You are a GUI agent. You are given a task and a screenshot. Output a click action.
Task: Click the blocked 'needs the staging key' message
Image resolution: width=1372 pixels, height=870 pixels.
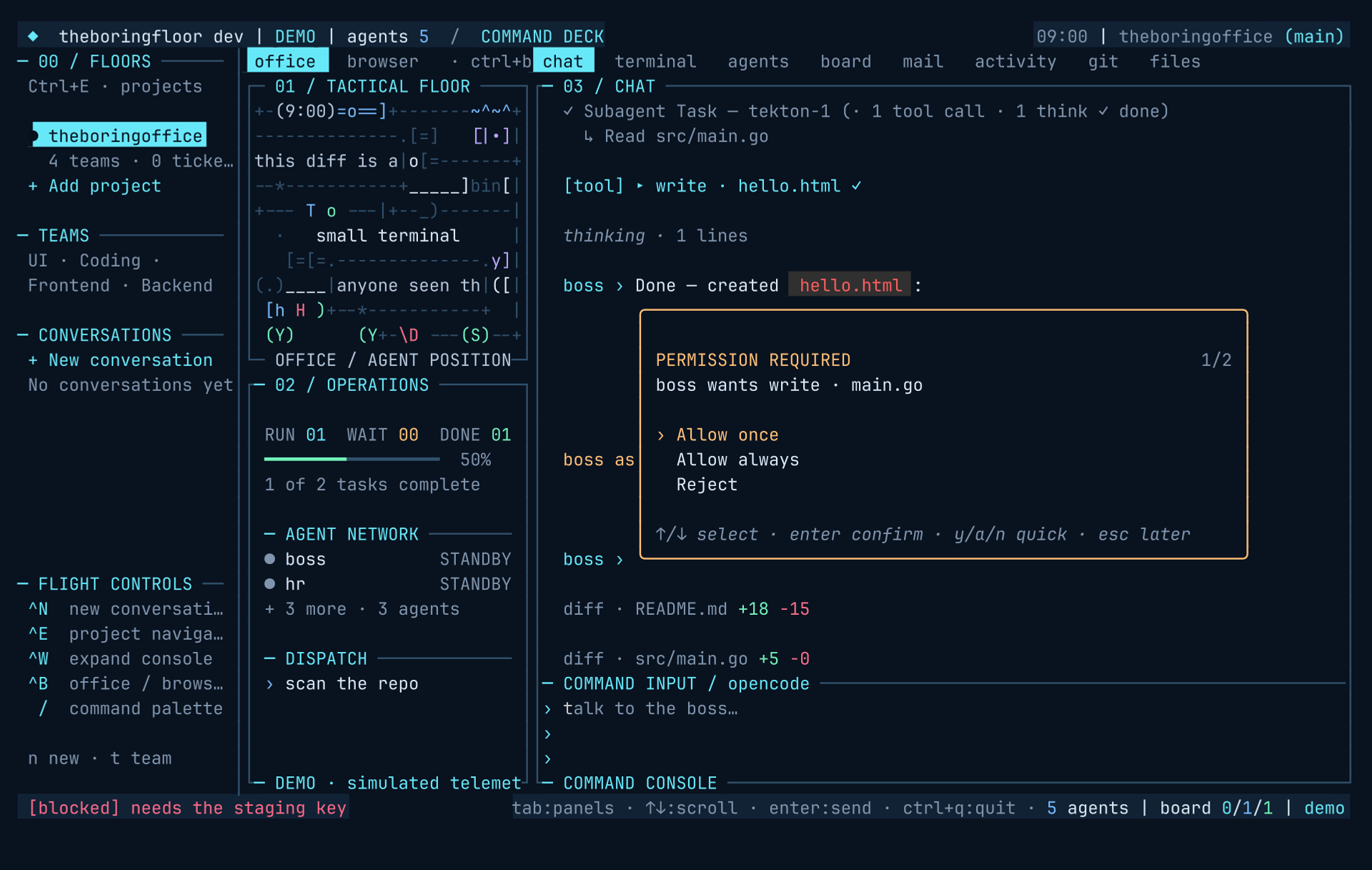pos(187,808)
